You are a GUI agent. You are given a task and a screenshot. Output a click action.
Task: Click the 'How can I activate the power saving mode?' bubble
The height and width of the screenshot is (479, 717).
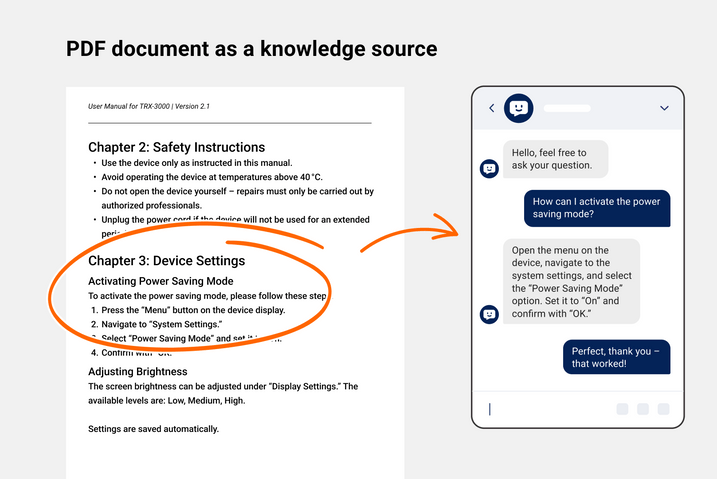(x=597, y=208)
